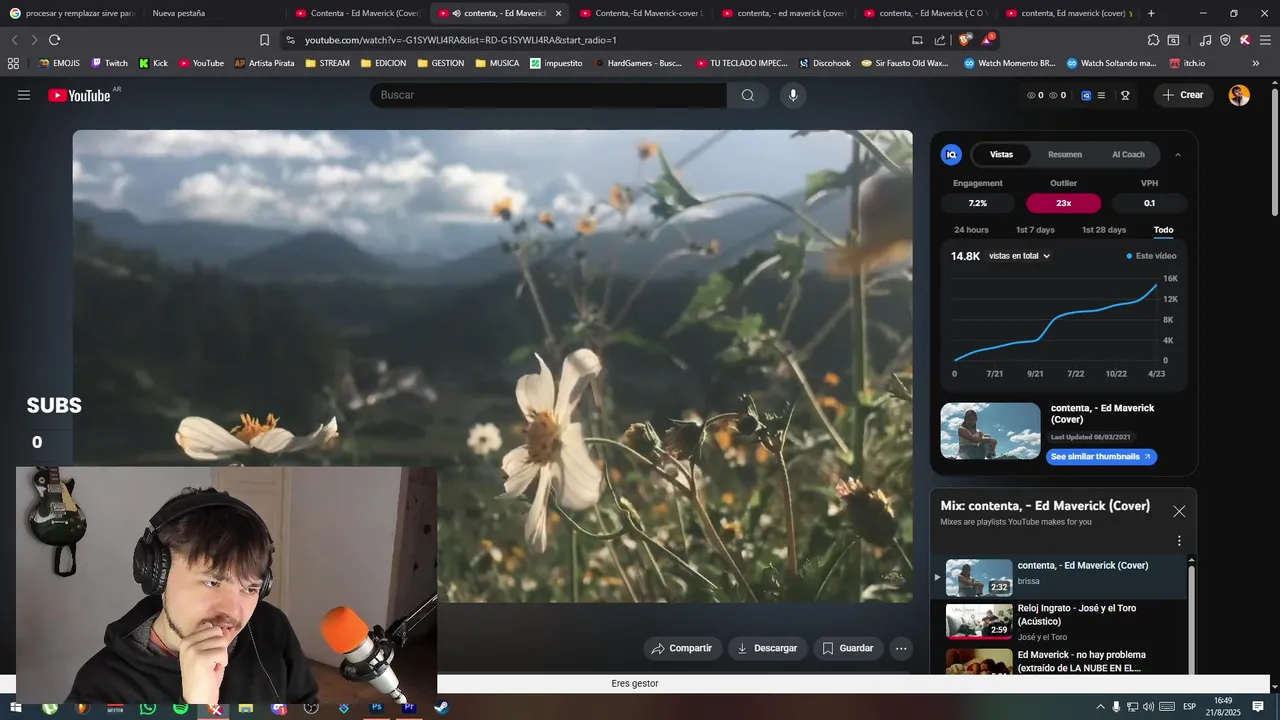Switch to Contenta,-Ed Maverick-cover browser tab

pos(643,13)
